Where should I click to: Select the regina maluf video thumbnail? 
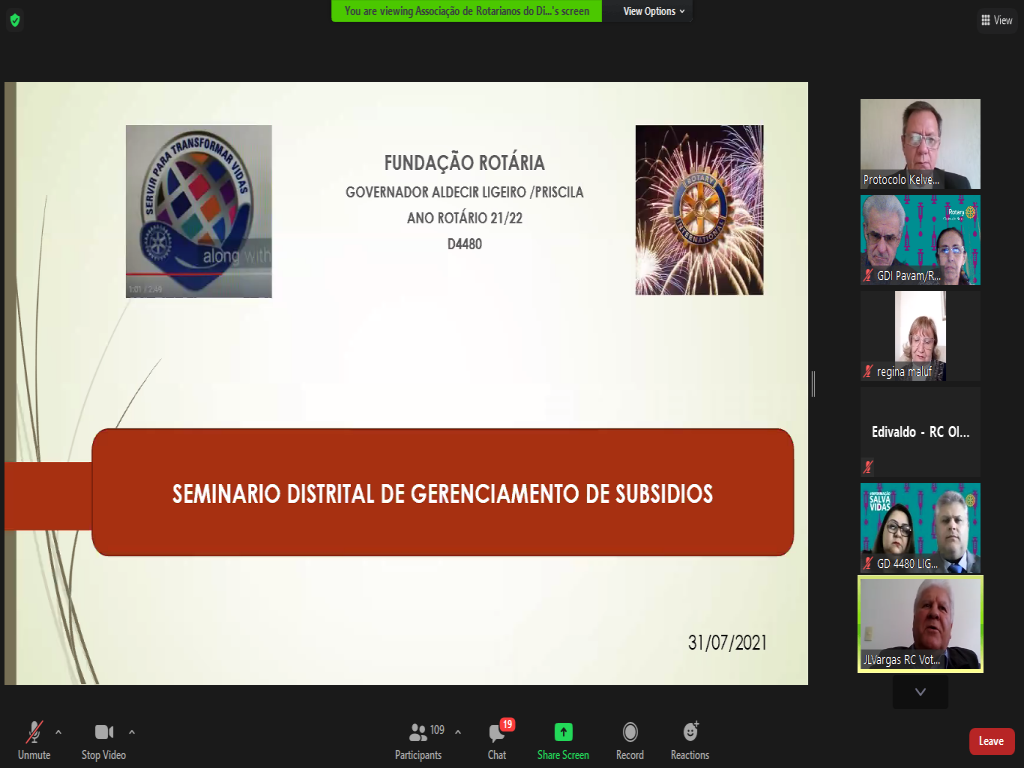point(920,335)
